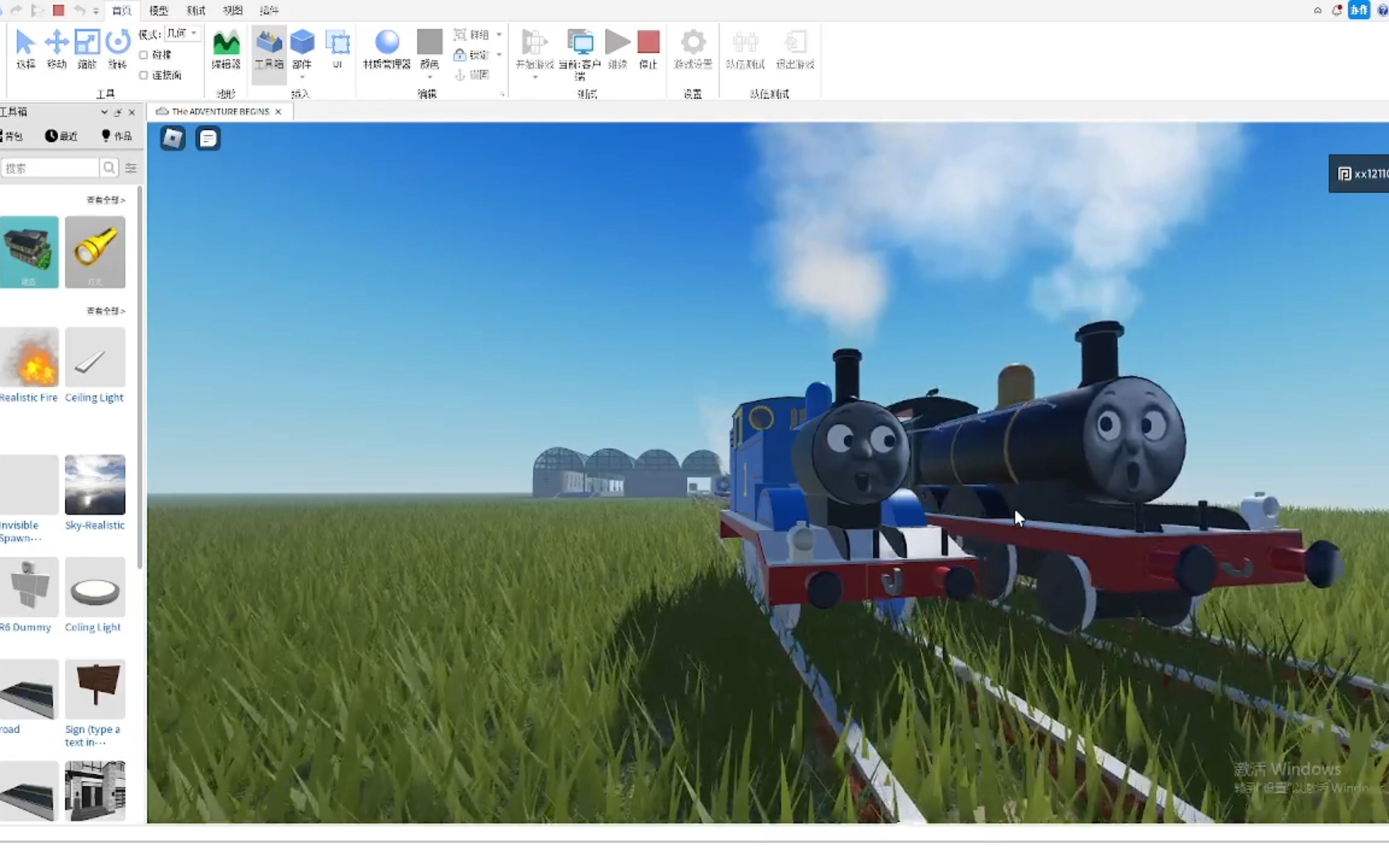Open the 最近 (Recent) toolbox tab
The image size is (1389, 868).
point(61,136)
